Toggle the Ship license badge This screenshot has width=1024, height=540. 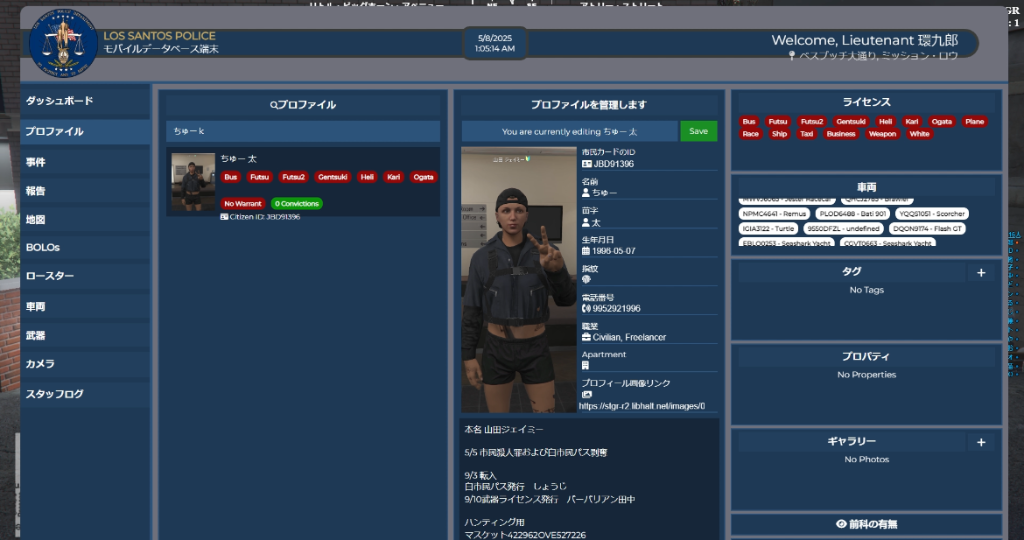pyautogui.click(x=779, y=134)
